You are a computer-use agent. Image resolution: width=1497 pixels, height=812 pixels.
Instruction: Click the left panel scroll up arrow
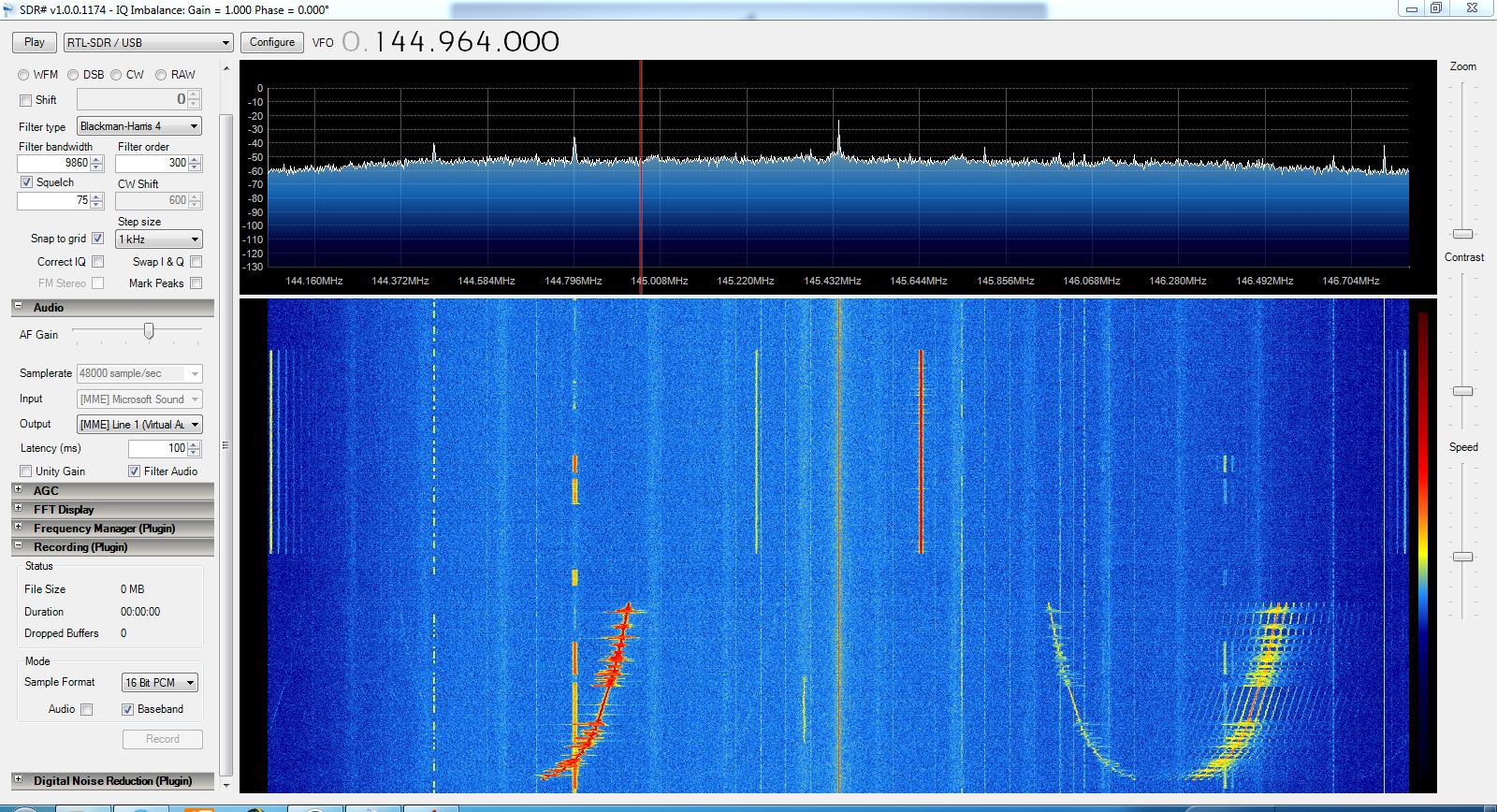tap(225, 70)
